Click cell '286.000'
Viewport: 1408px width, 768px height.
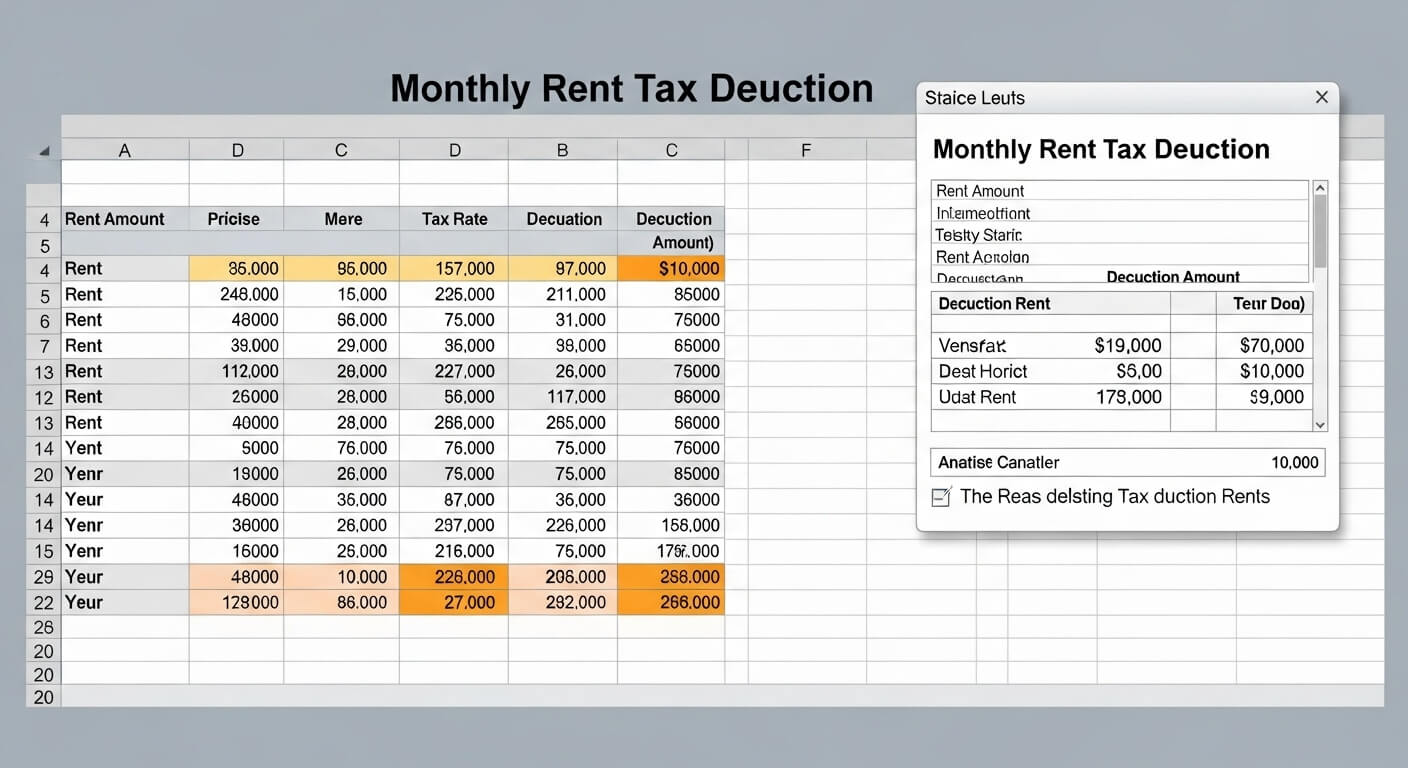point(455,423)
